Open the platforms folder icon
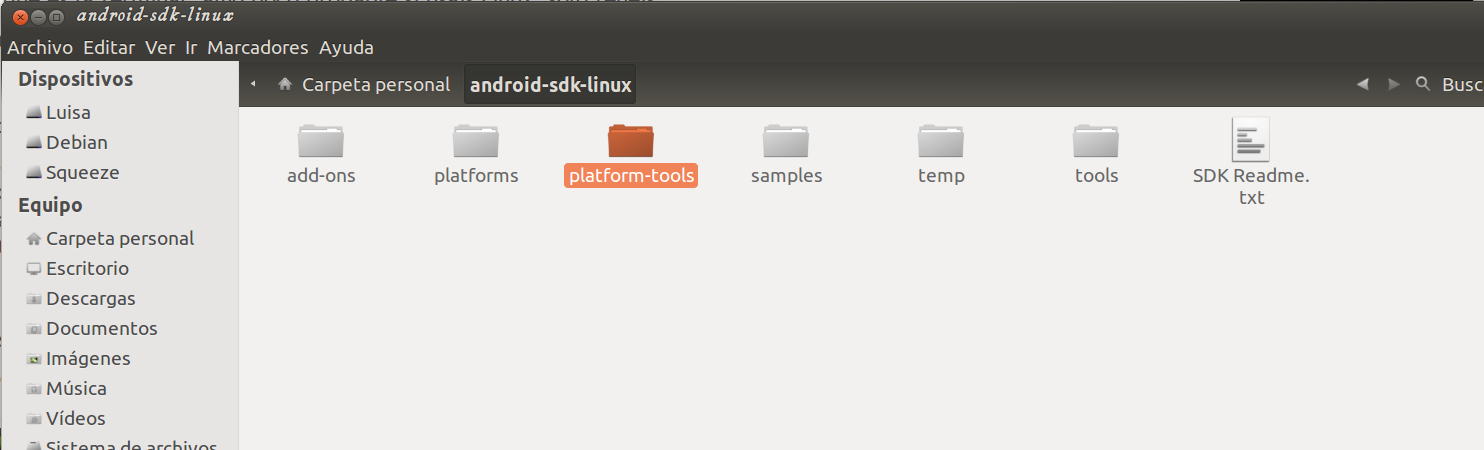1484x450 pixels. pos(476,142)
